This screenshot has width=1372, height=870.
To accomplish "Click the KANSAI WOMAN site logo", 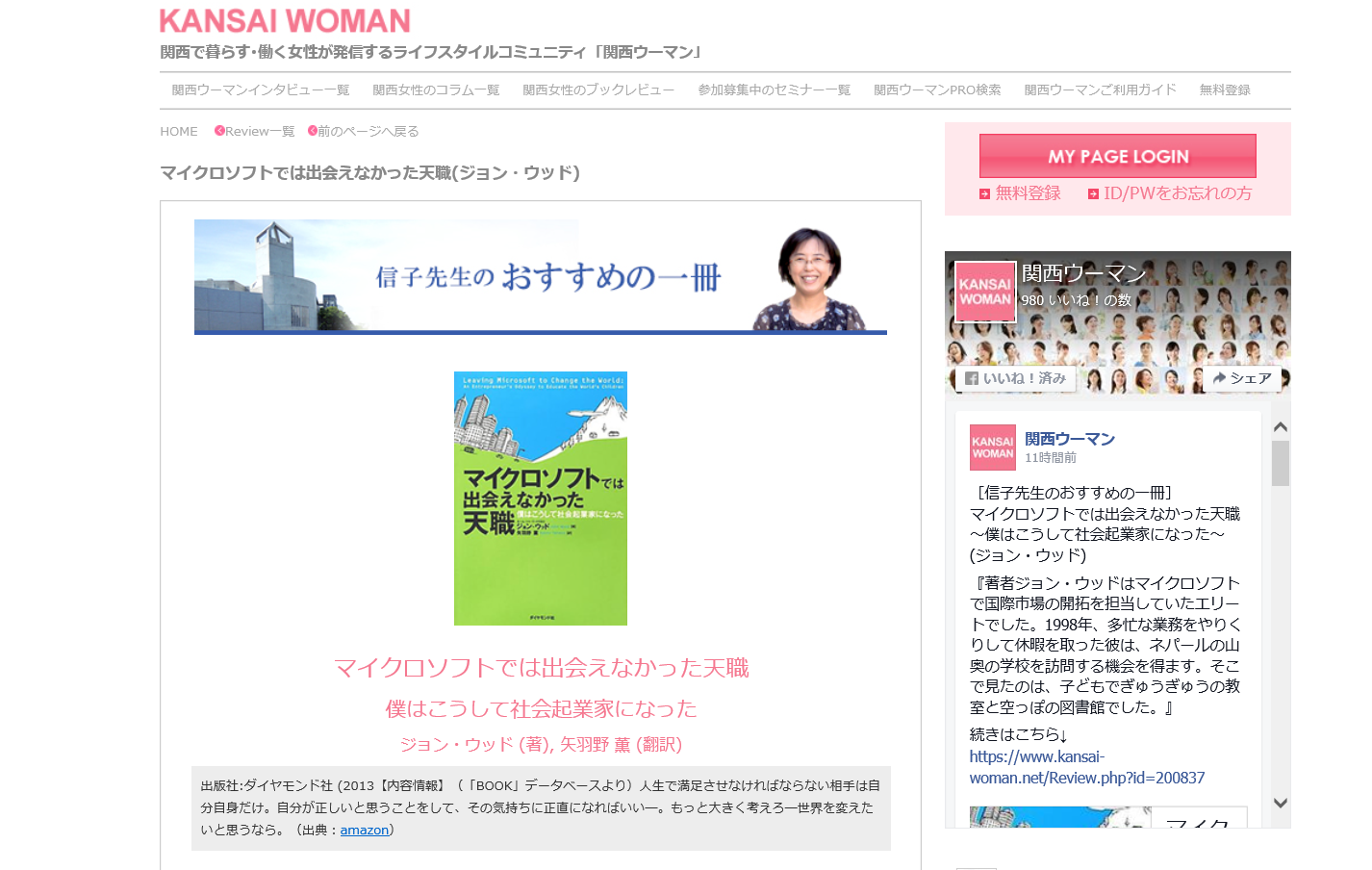I will (285, 20).
